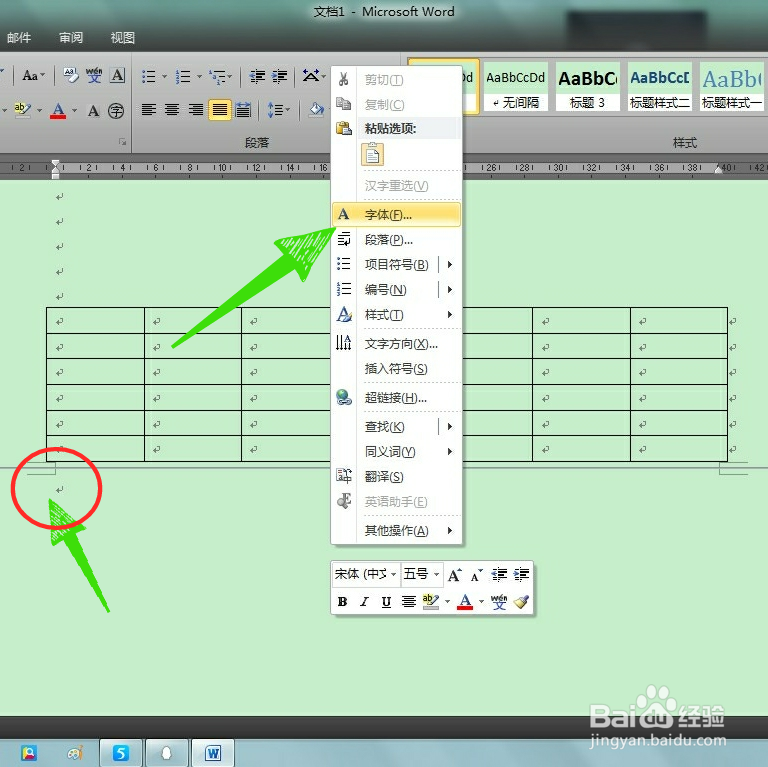Click the Text Highlight Color icon in ribbon
768x767 pixels.
[x=22, y=110]
